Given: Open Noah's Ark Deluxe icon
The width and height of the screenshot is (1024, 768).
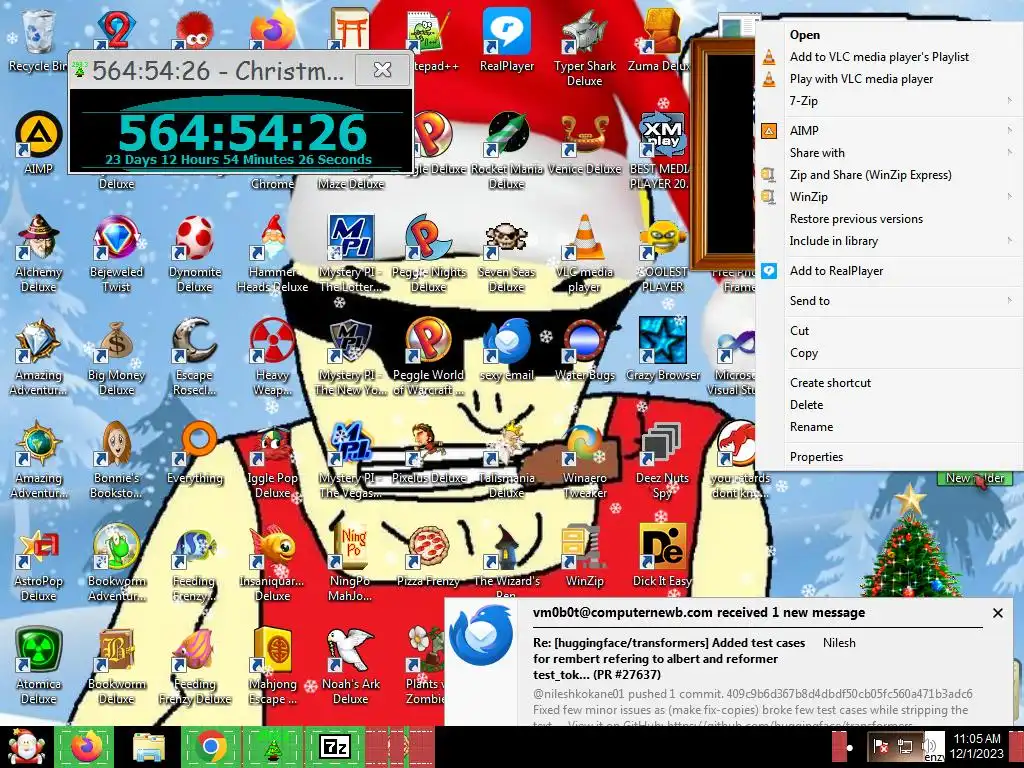Looking at the screenshot, I should (x=351, y=666).
